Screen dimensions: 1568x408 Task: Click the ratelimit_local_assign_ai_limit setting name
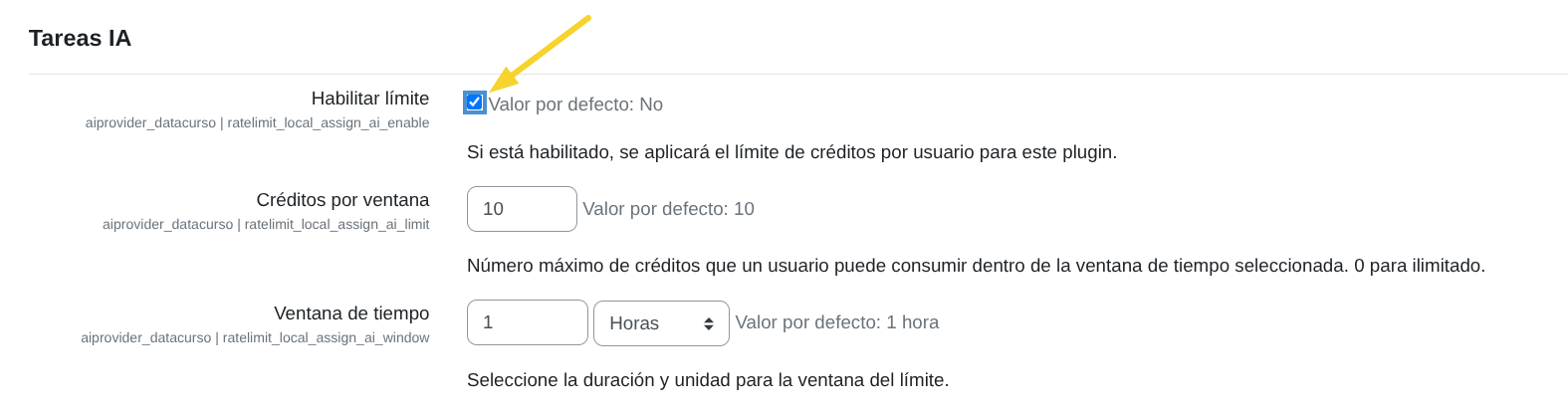(336, 225)
